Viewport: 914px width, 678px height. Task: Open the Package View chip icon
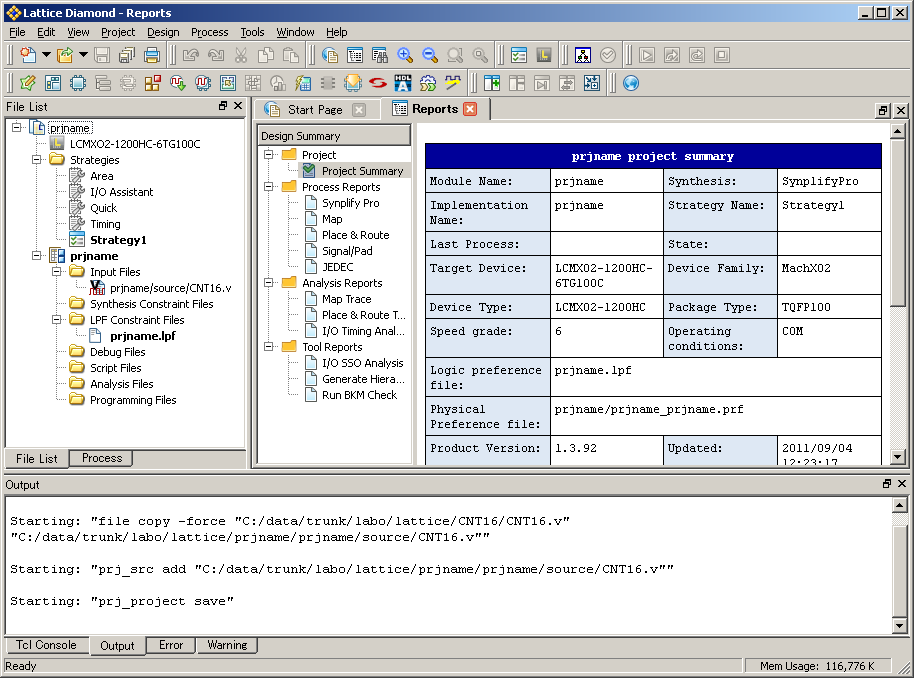click(x=78, y=83)
